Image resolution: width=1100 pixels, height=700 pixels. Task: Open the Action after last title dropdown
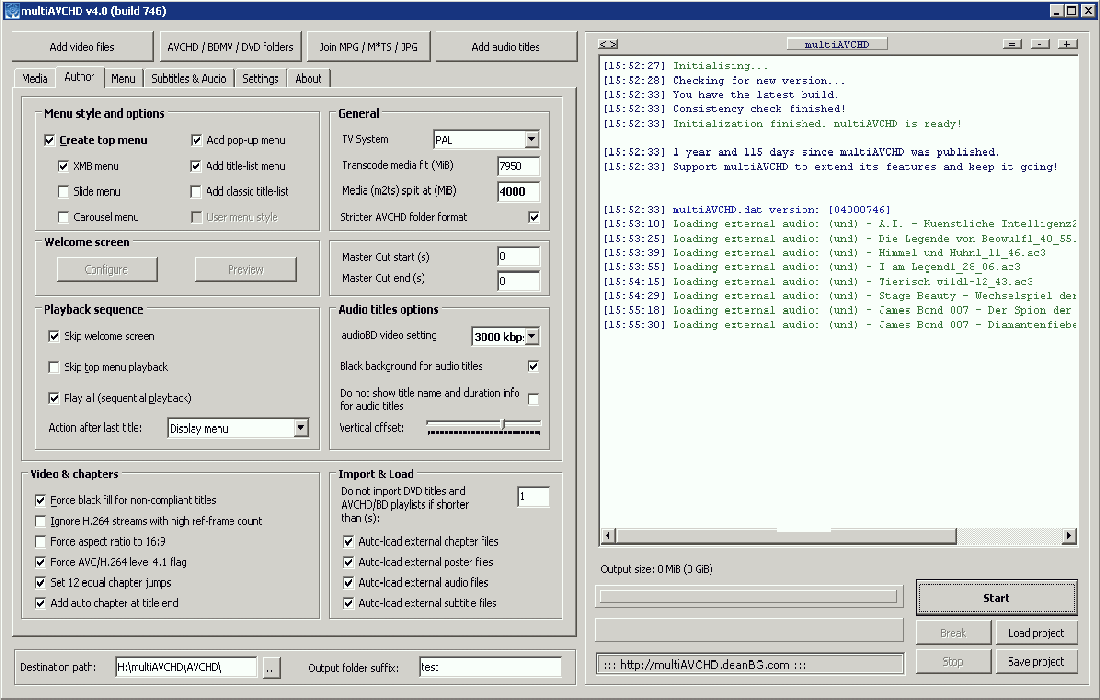(301, 428)
